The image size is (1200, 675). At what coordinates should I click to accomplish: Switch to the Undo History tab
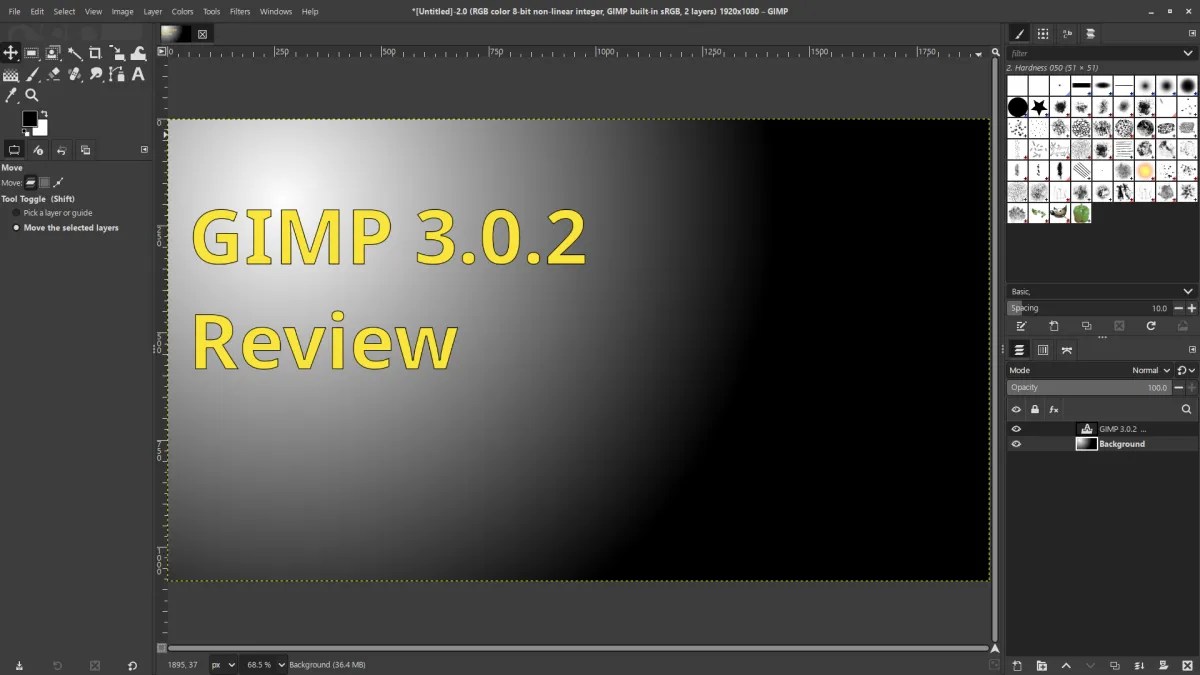[x=61, y=149]
